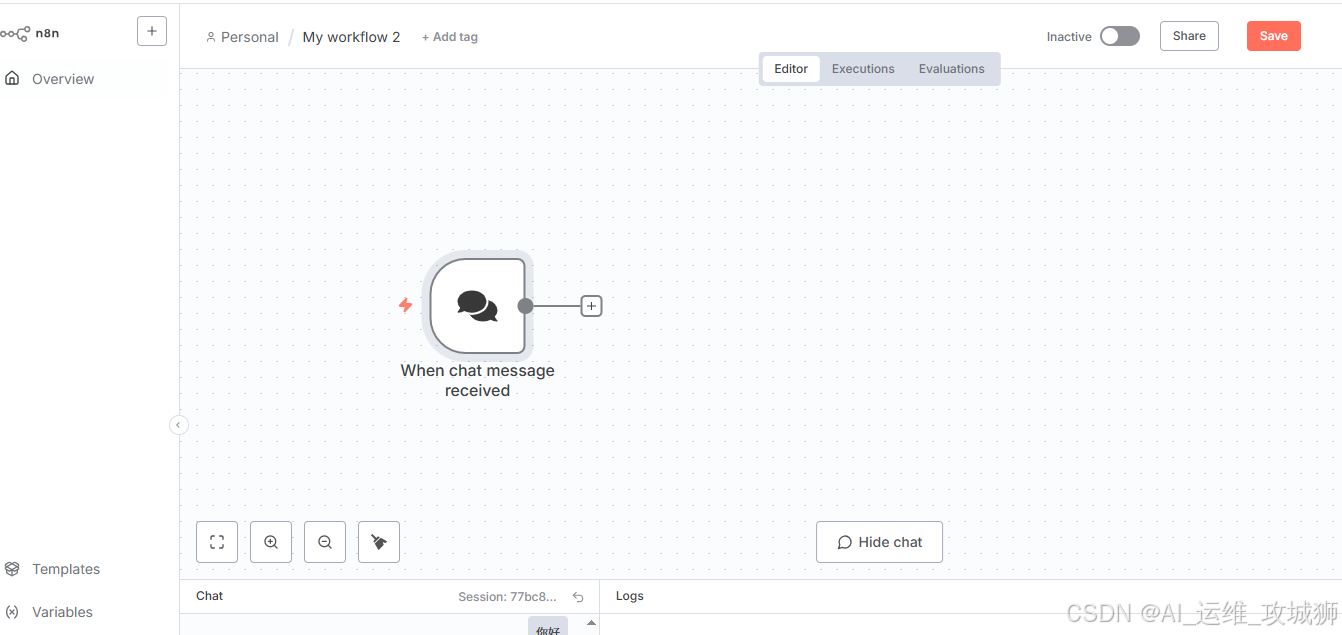1342x635 pixels.
Task: Add a tag to the workflow
Action: pyautogui.click(x=450, y=37)
